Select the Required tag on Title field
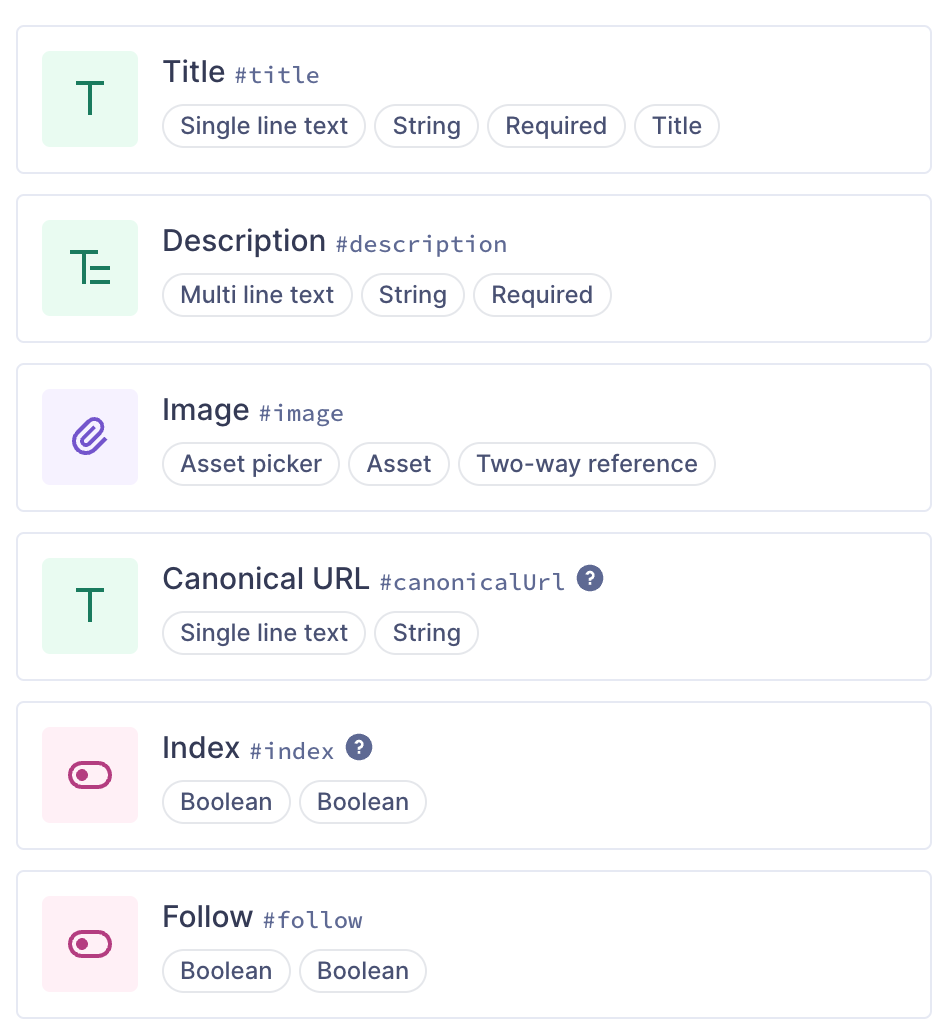 (556, 126)
